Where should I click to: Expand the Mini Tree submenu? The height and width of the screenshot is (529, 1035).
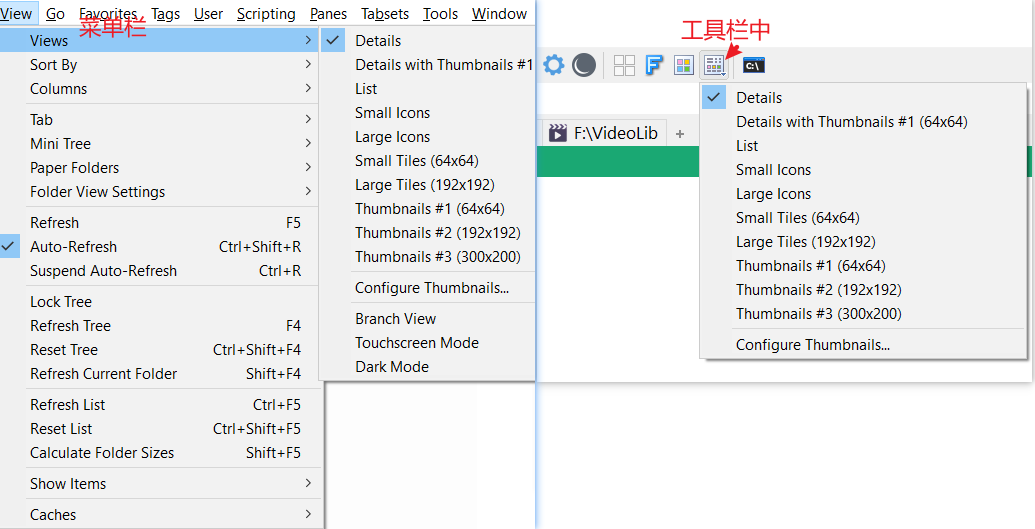pos(159,143)
